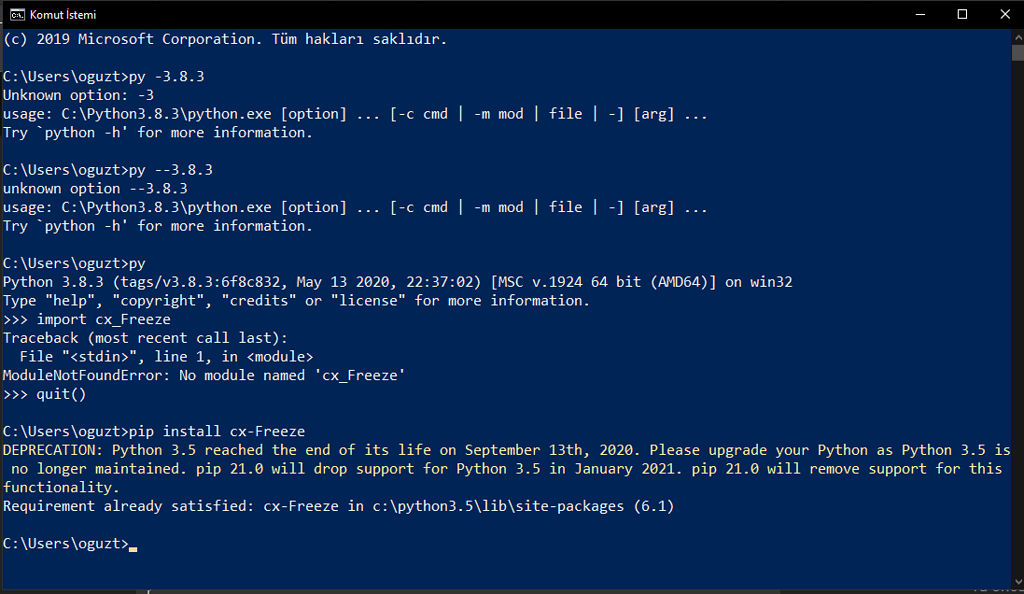Click the 'py --3.8.3' command text
This screenshot has width=1024, height=594.
click(x=170, y=170)
